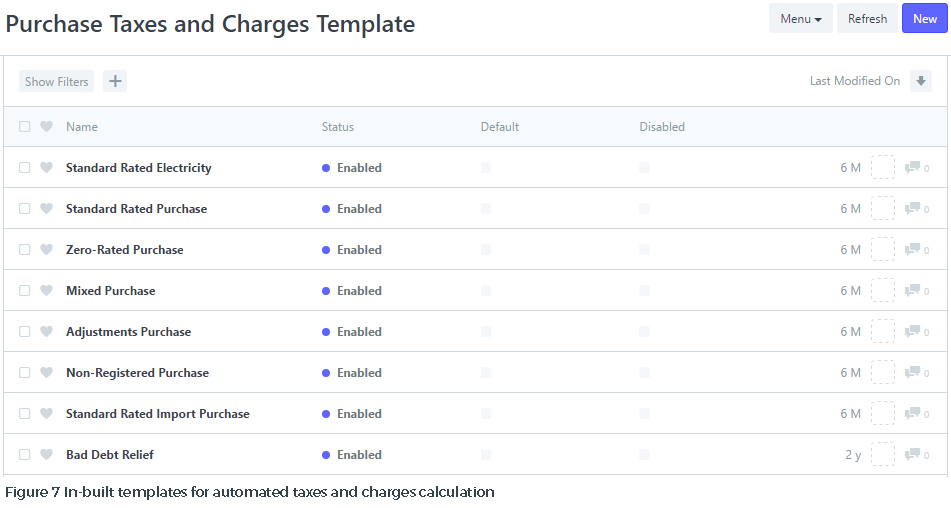
Task: Click the Refresh button
Action: (x=867, y=19)
